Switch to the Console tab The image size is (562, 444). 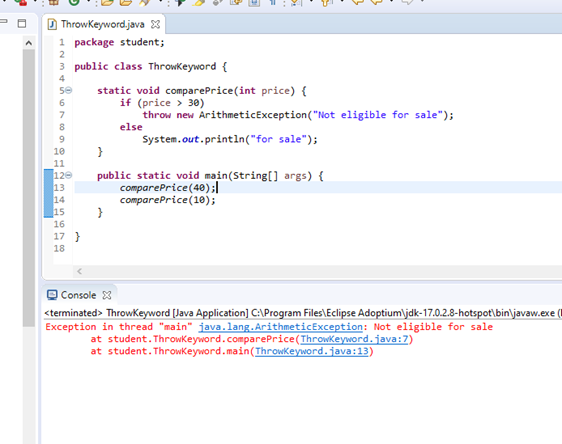pyautogui.click(x=78, y=295)
